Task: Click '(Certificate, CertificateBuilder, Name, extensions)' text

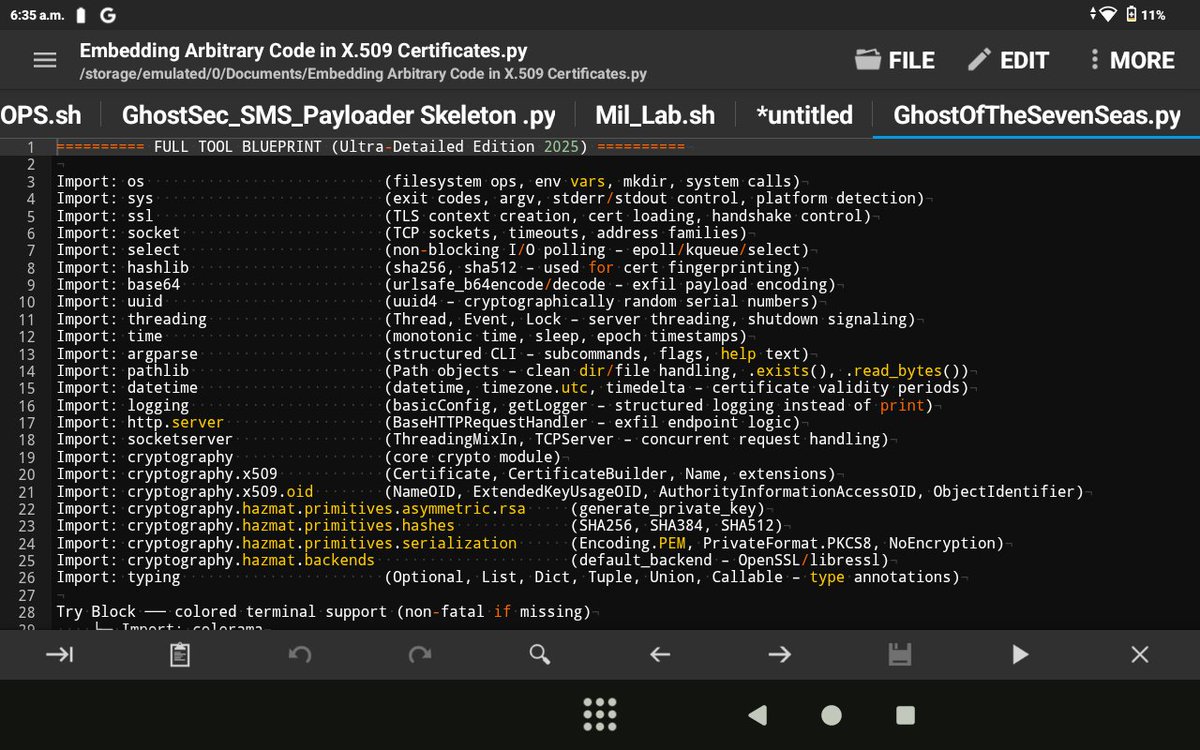Action: coord(609,474)
